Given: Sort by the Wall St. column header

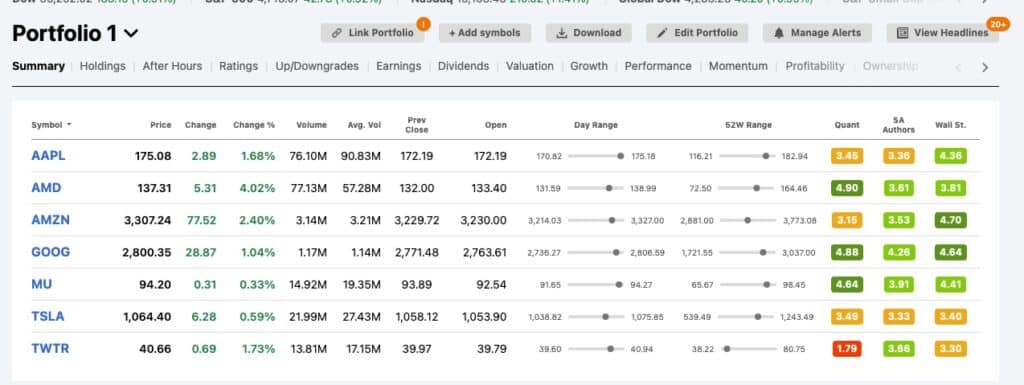Looking at the screenshot, I should 950,125.
